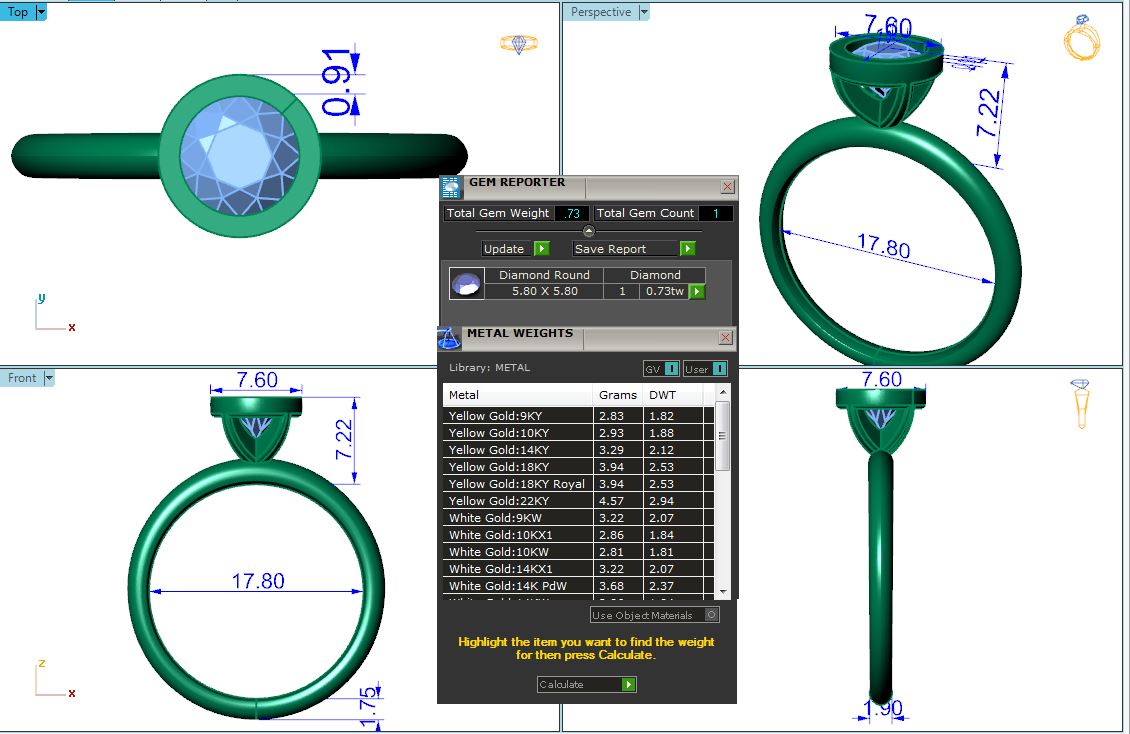Open the Front viewport dropdown arrow
The width and height of the screenshot is (1130, 734).
[49, 378]
